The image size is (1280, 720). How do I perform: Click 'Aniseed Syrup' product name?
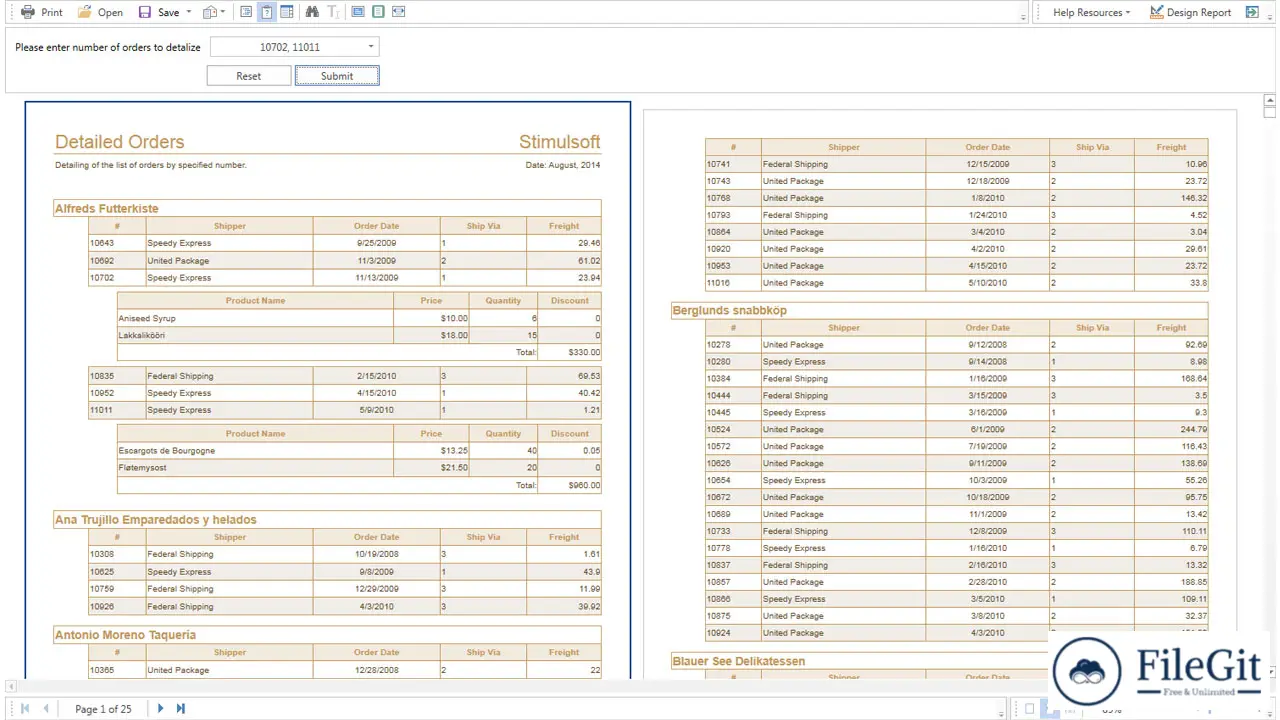[146, 318]
